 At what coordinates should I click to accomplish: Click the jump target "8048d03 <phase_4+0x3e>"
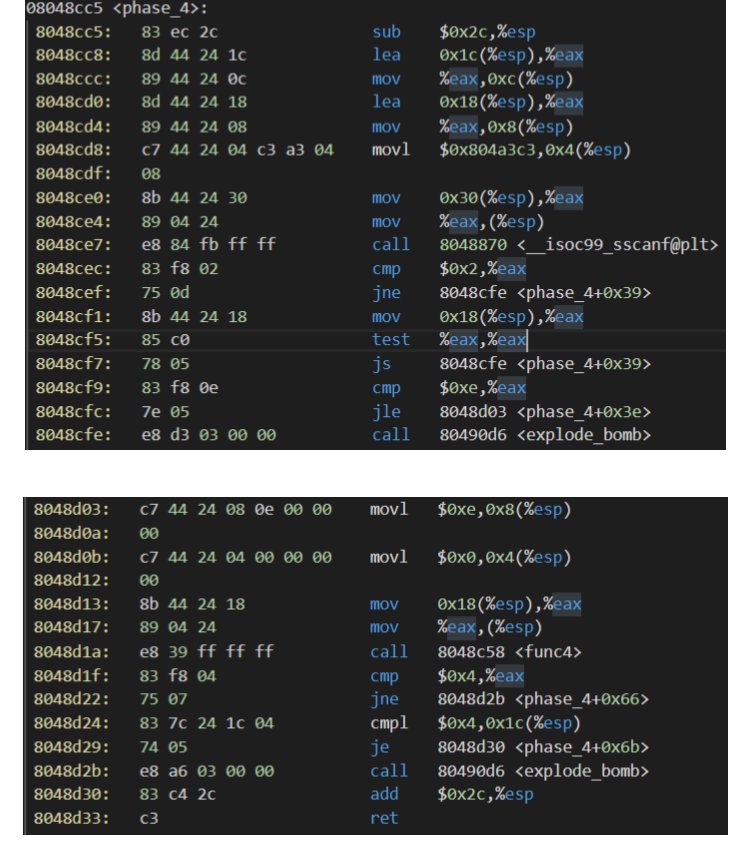point(545,412)
